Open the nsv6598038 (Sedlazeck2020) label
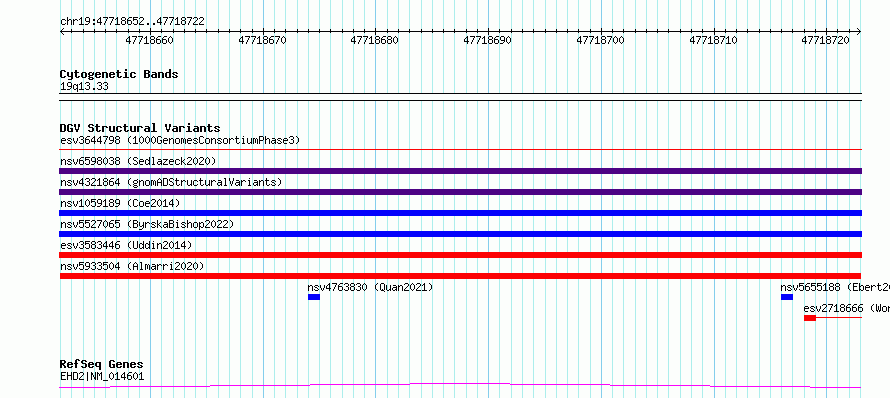Viewport: 890px width, 398px height. tap(138, 161)
